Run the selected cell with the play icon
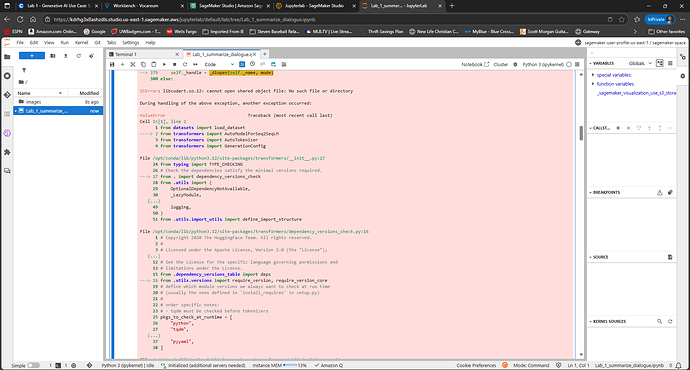This screenshot has height=370, width=690. pyautogui.click(x=164, y=64)
